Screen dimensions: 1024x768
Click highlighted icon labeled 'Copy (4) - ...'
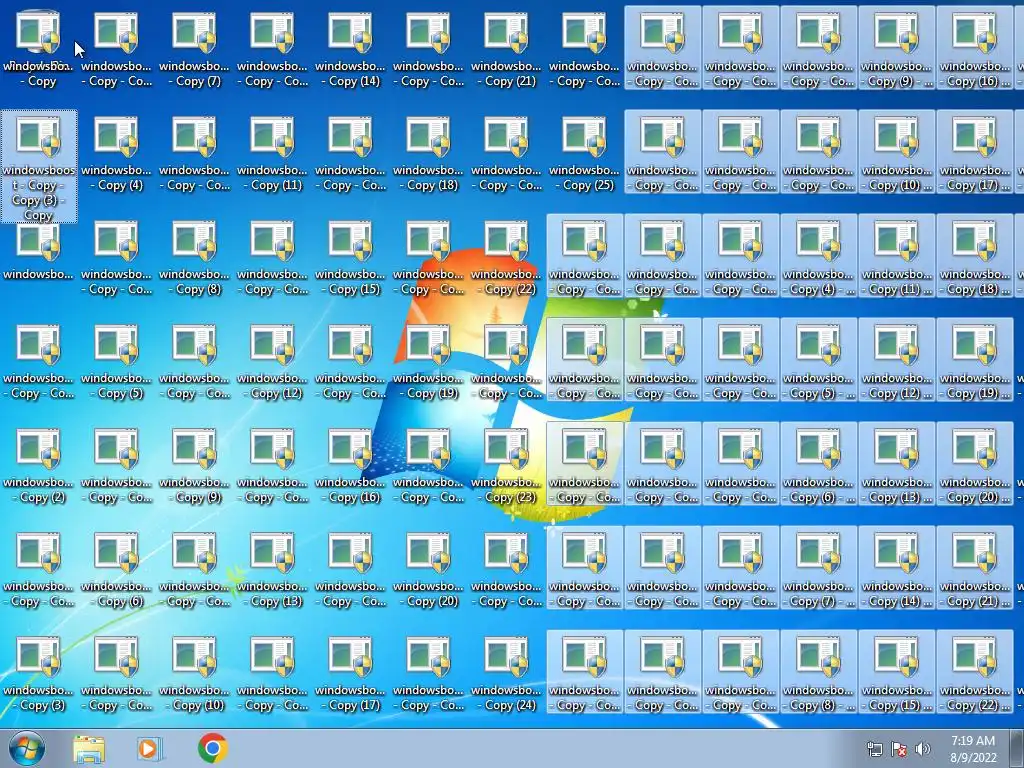[x=818, y=257]
